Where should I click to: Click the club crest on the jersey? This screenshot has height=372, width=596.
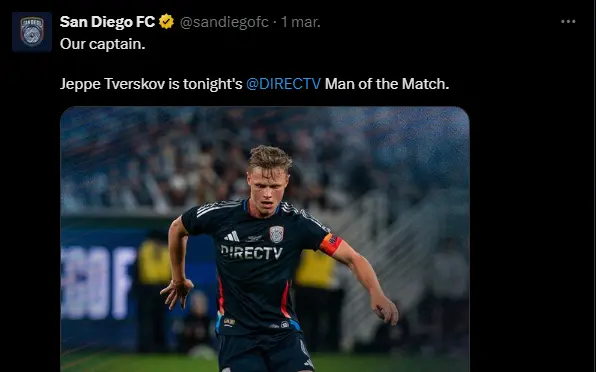276,234
